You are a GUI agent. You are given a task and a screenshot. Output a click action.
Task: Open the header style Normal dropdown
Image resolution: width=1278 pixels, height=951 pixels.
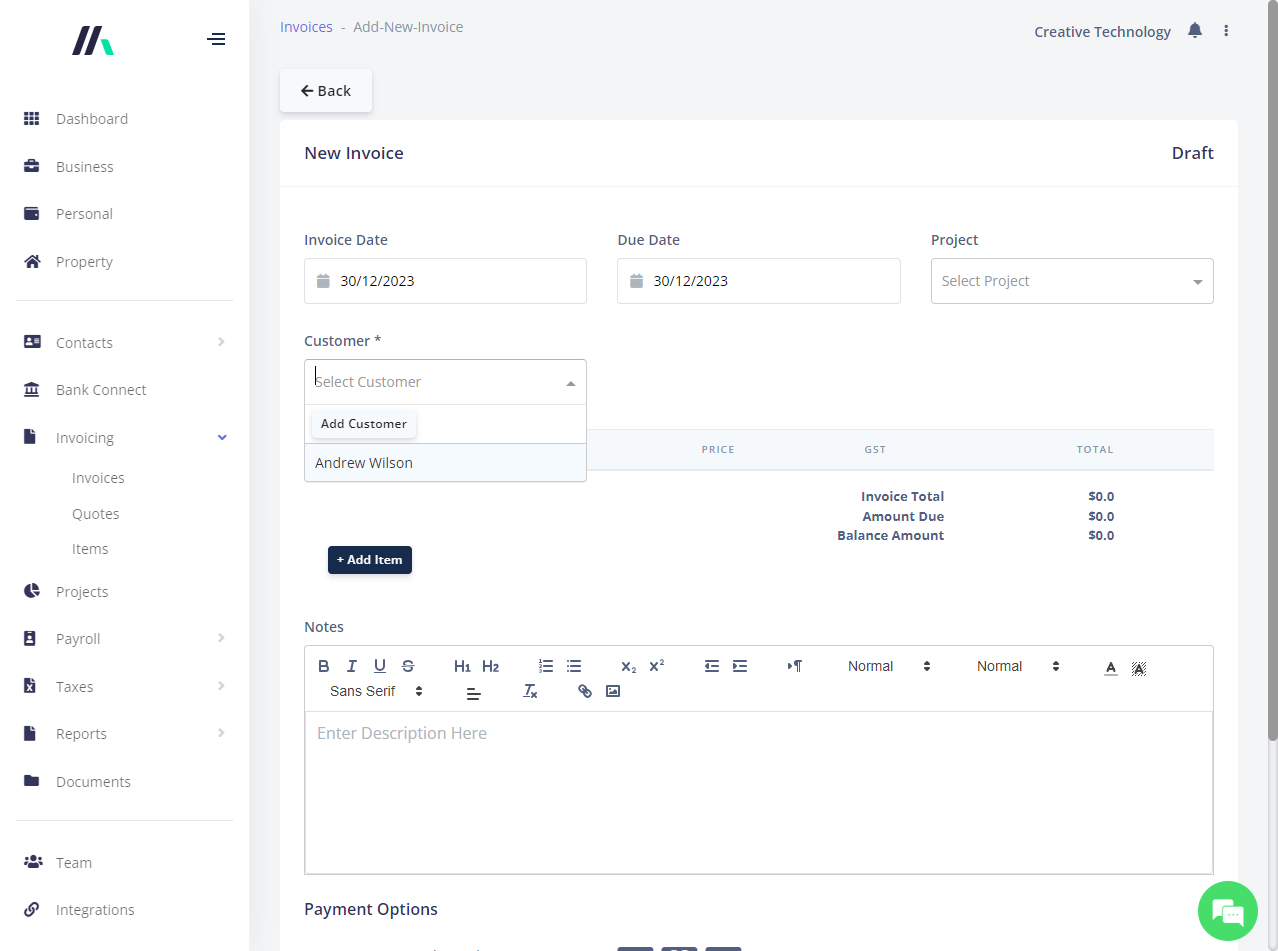pos(1018,666)
